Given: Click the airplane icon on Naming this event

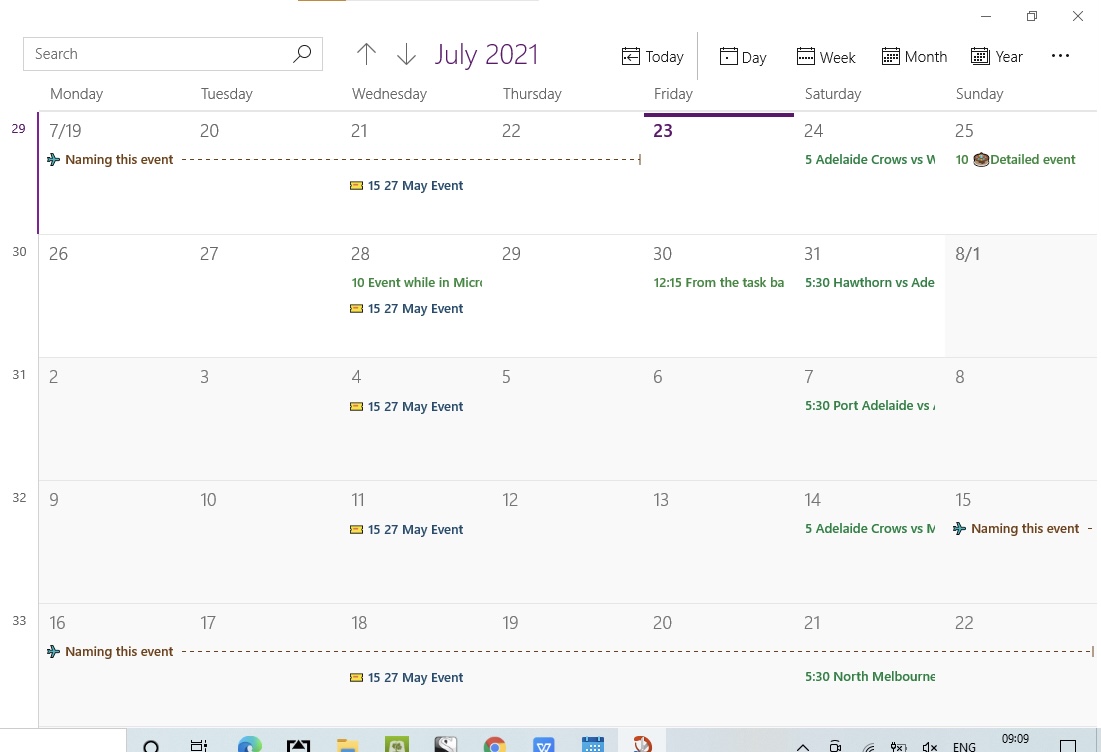Looking at the screenshot, I should pyautogui.click(x=54, y=159).
